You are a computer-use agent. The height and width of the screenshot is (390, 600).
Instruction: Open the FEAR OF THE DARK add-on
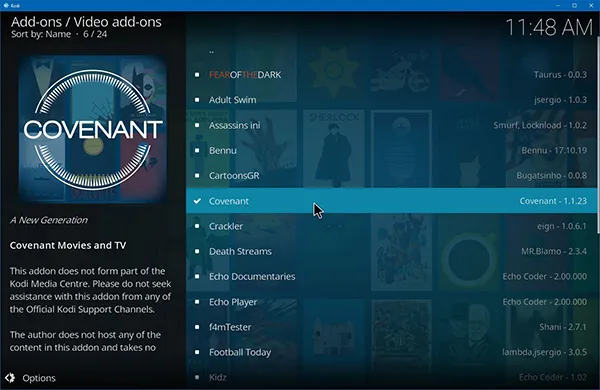click(391, 75)
